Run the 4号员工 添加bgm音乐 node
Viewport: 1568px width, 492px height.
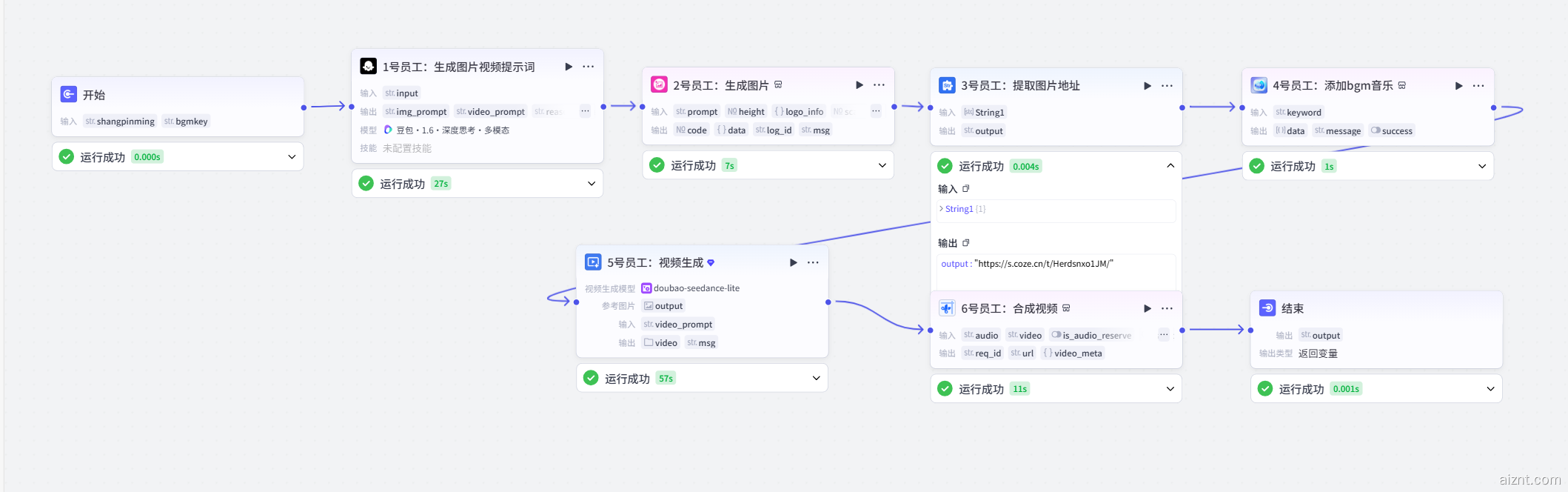point(1459,86)
